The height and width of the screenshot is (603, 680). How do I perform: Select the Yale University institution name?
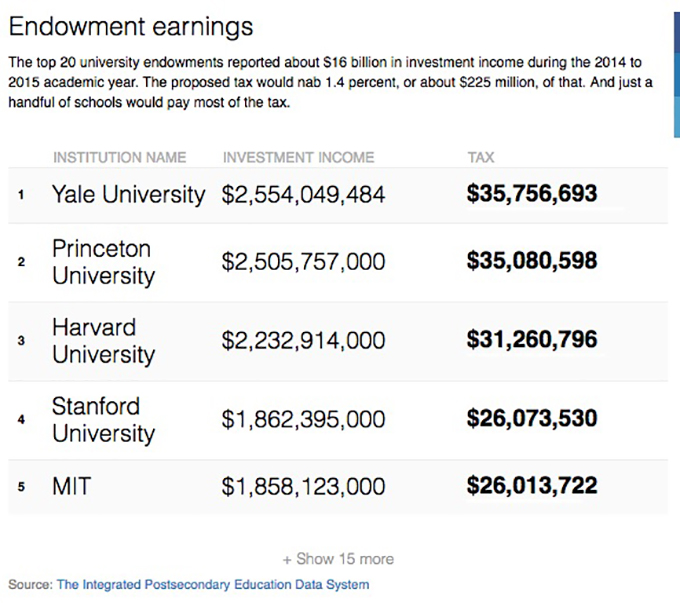pos(128,195)
